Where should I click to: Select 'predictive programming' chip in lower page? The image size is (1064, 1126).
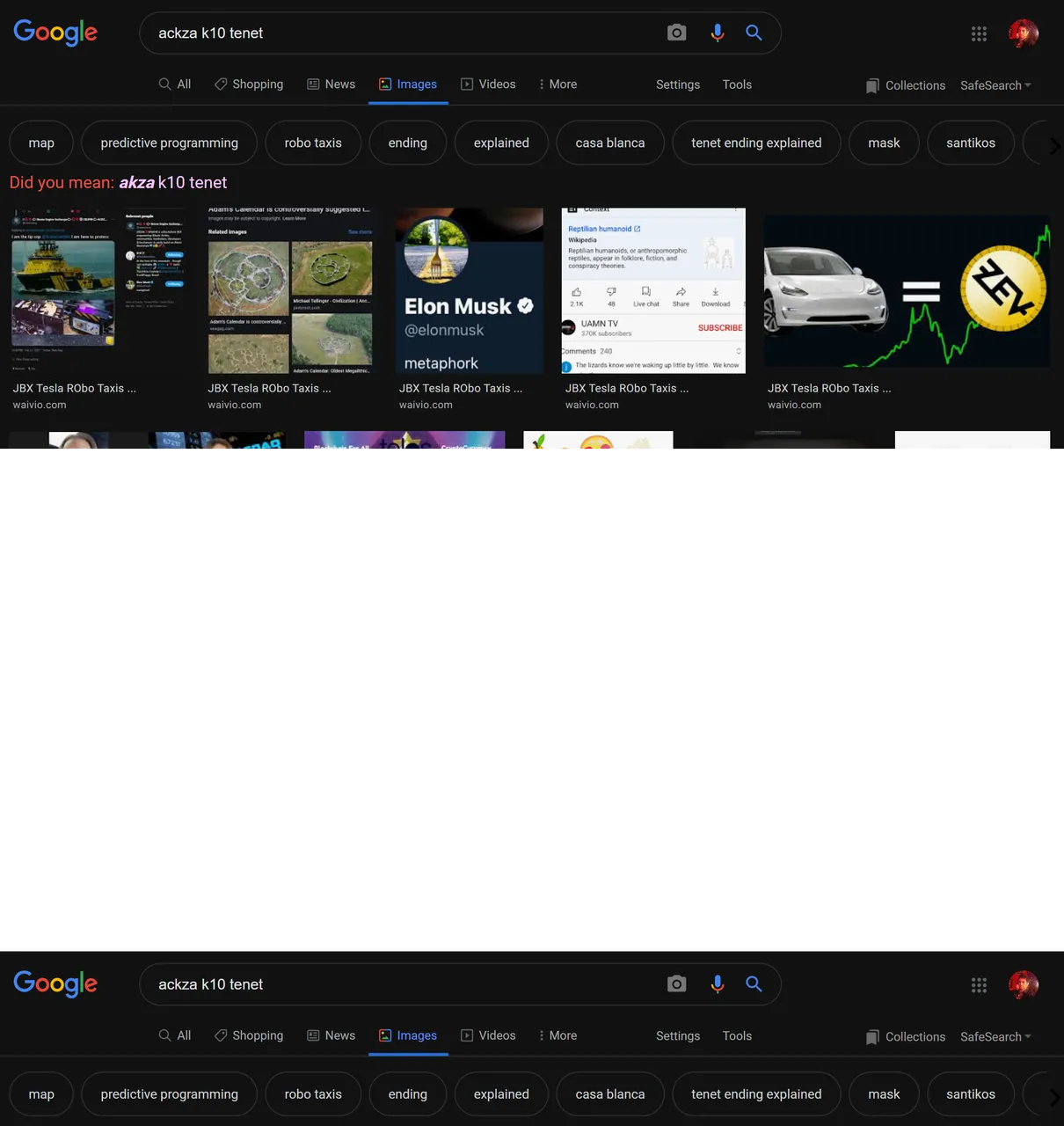point(169,1094)
